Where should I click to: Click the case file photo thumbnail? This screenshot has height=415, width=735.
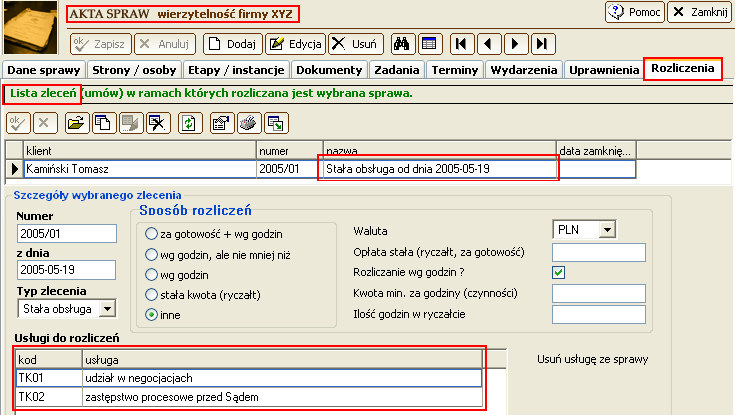coord(30,27)
